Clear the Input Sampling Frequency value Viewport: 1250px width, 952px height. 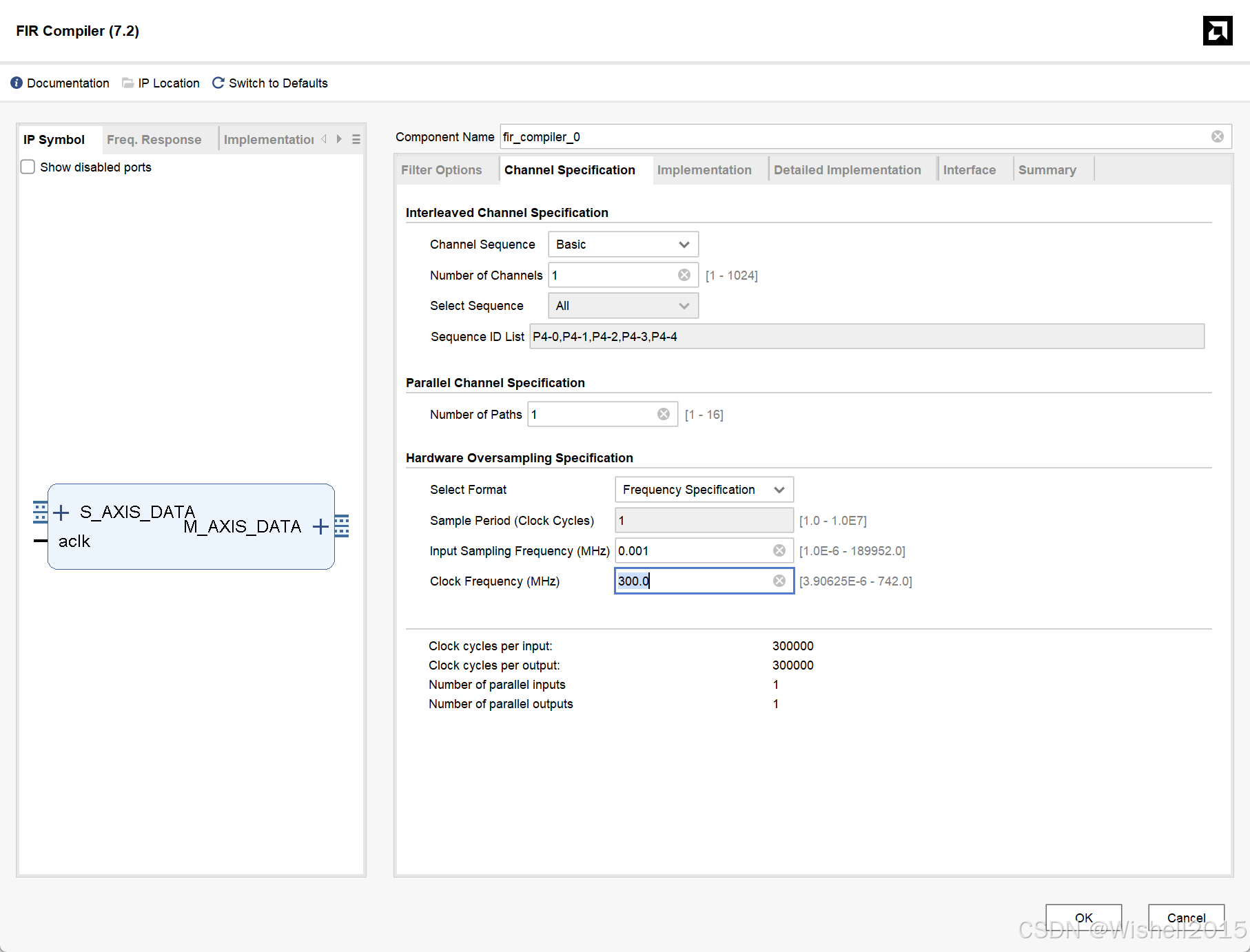pos(779,550)
